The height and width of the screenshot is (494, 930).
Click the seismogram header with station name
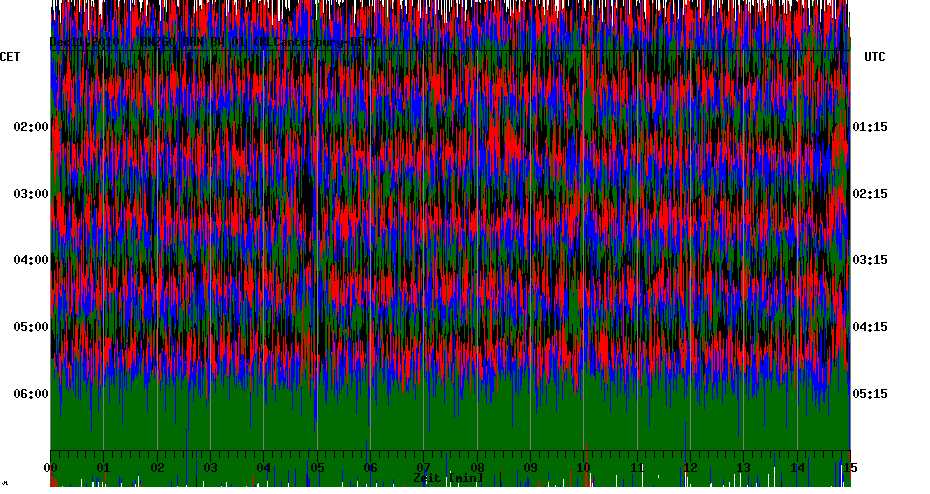click(x=215, y=42)
